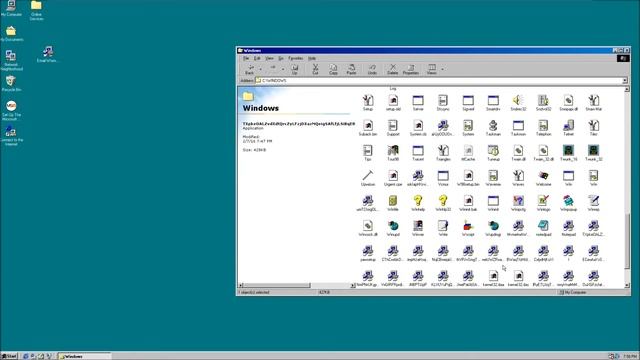Image resolution: width=640 pixels, height=360 pixels.
Task: Open the File menu
Action: (x=246, y=58)
